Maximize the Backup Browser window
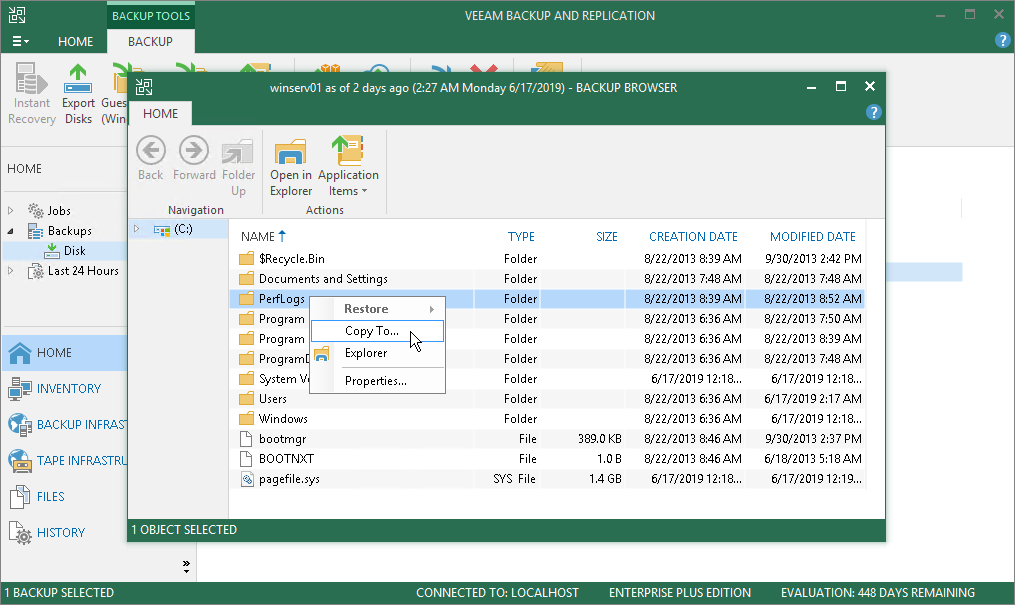 [841, 87]
